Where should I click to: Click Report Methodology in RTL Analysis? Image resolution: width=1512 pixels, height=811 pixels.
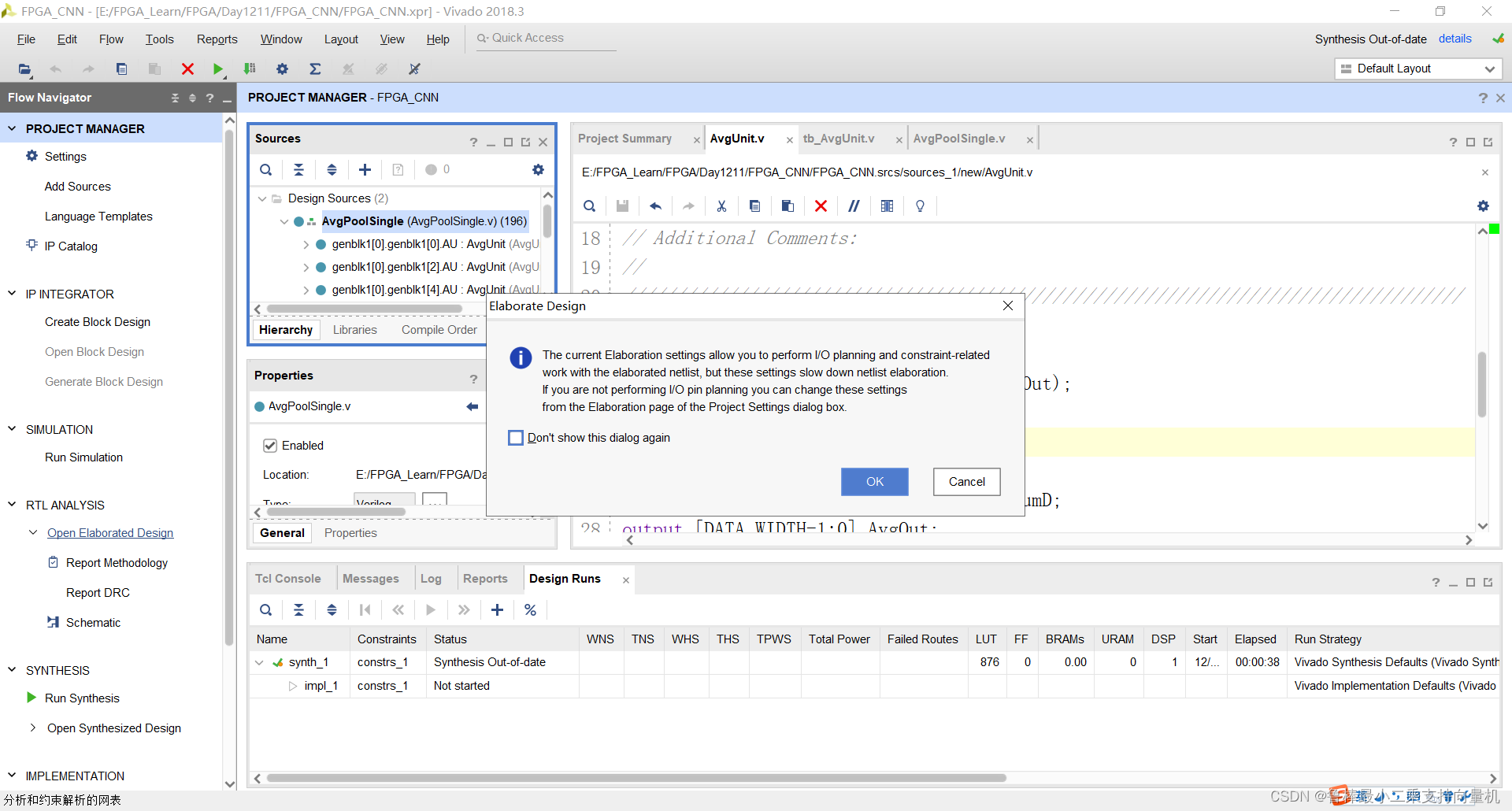click(x=117, y=563)
